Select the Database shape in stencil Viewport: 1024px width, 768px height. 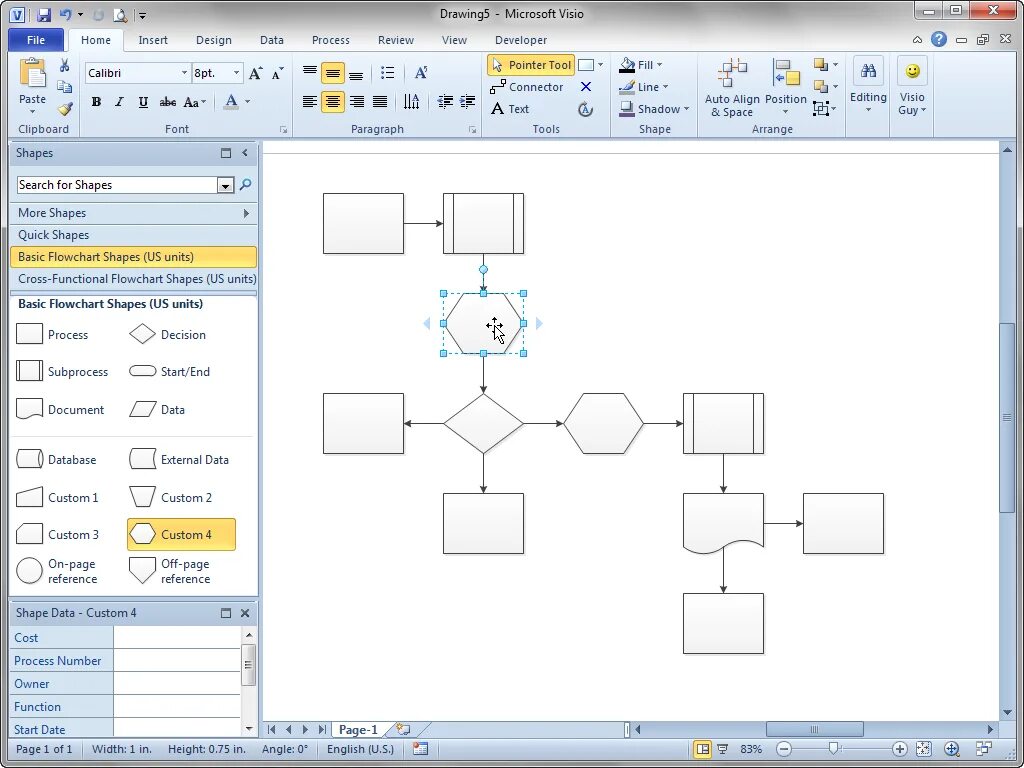point(56,460)
